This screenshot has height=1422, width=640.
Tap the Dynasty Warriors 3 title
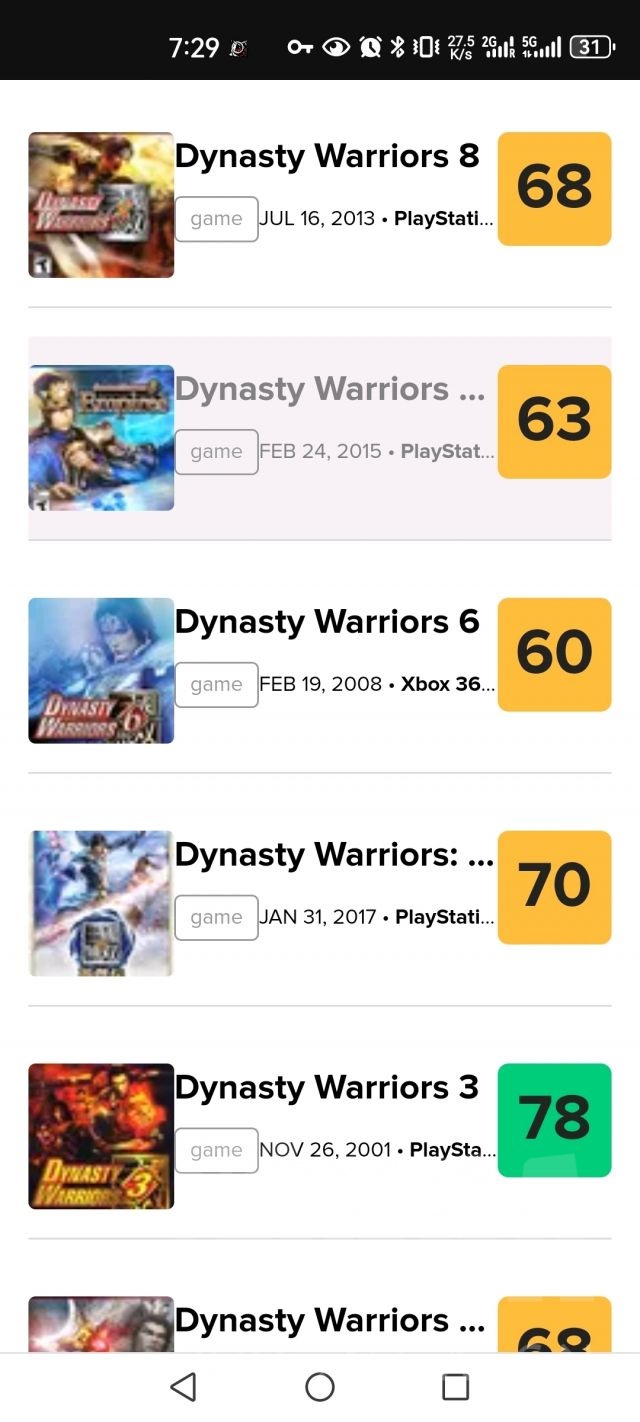[327, 1088]
